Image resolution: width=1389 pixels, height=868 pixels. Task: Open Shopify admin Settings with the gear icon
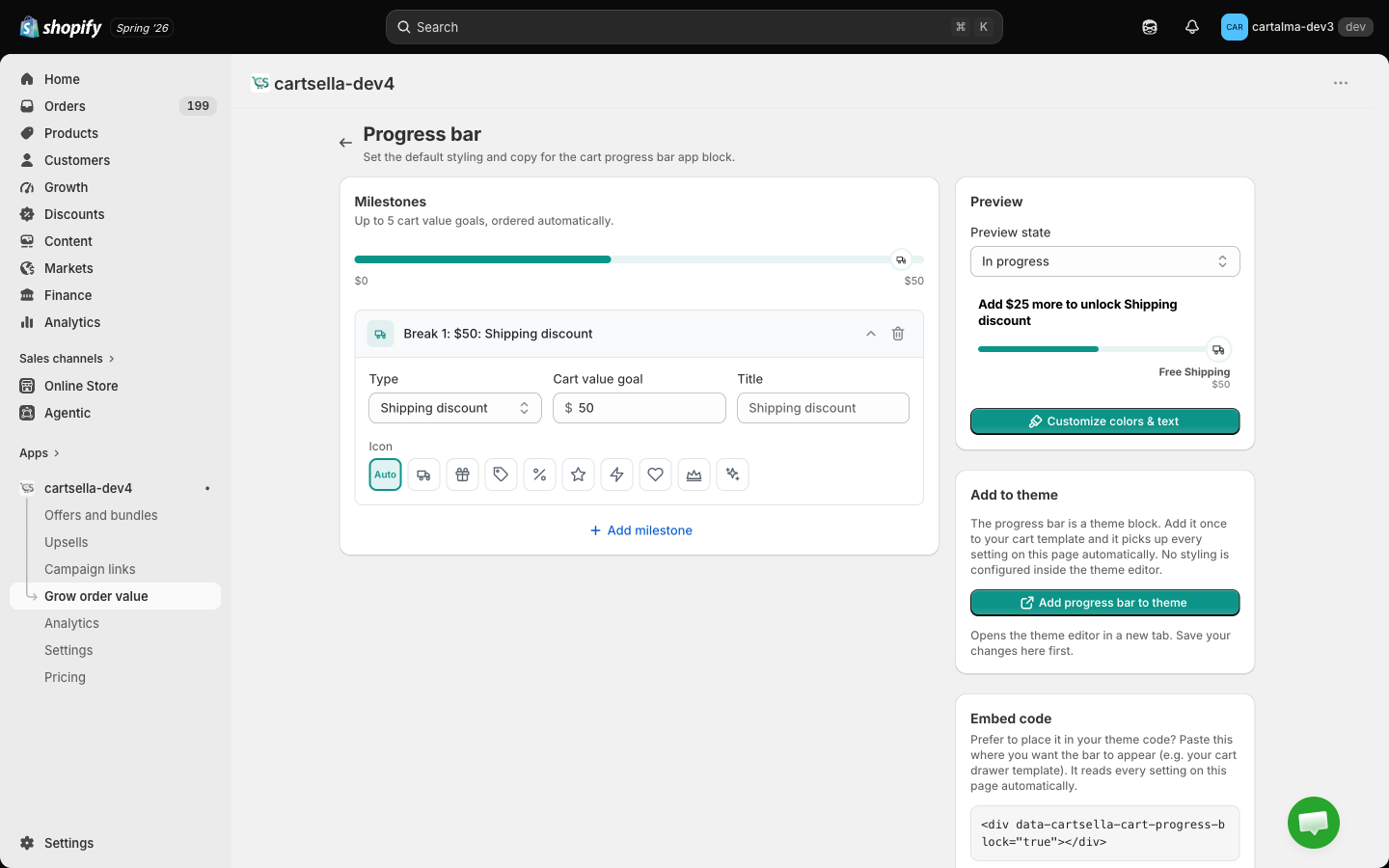coord(116,843)
